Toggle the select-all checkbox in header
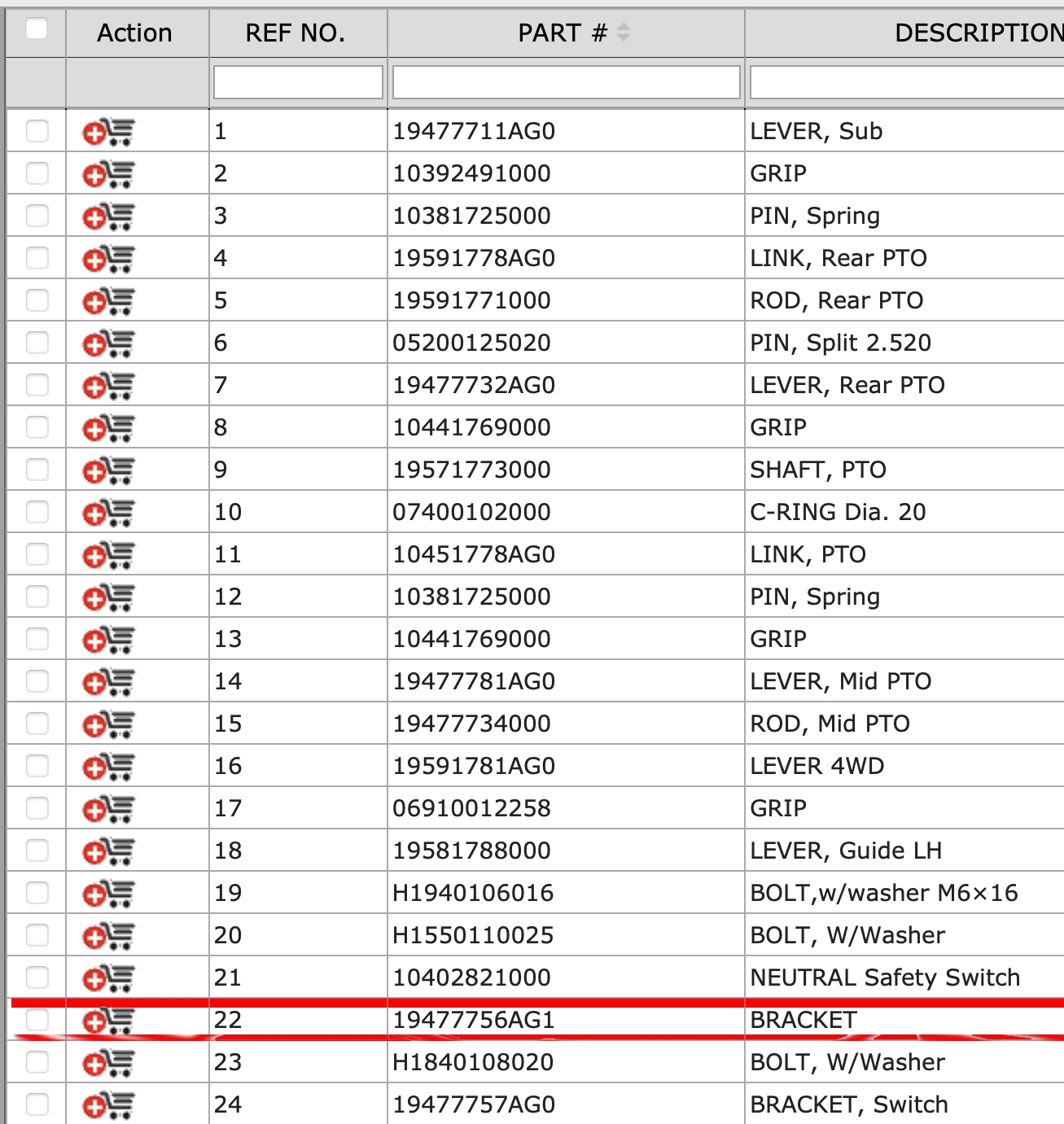 [x=37, y=29]
